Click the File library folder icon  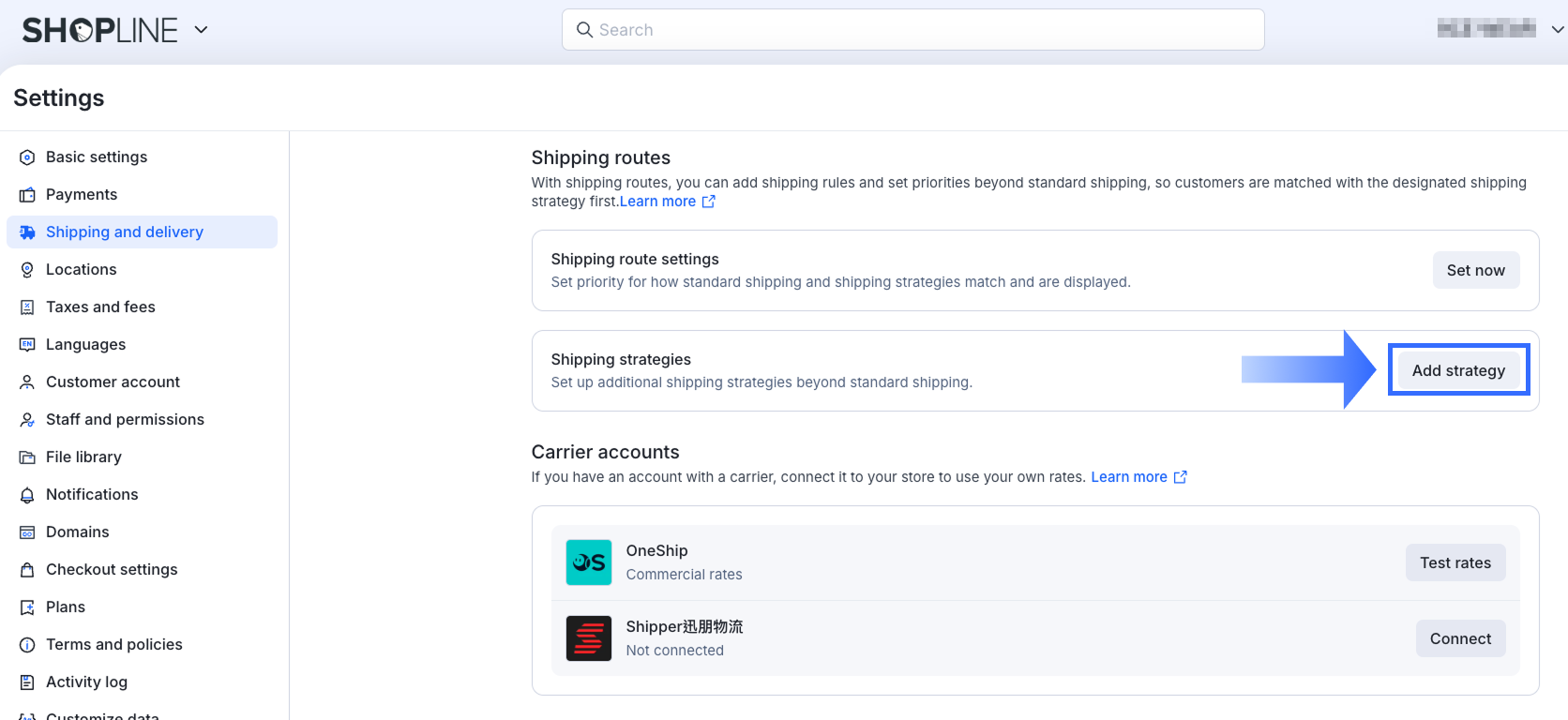point(27,457)
